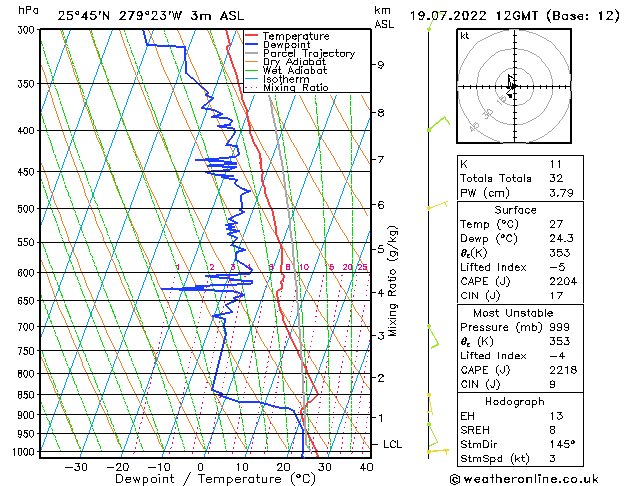Click the 'km ASL' altitude axis header
Screen dimensions: 629x486
click(x=384, y=17)
